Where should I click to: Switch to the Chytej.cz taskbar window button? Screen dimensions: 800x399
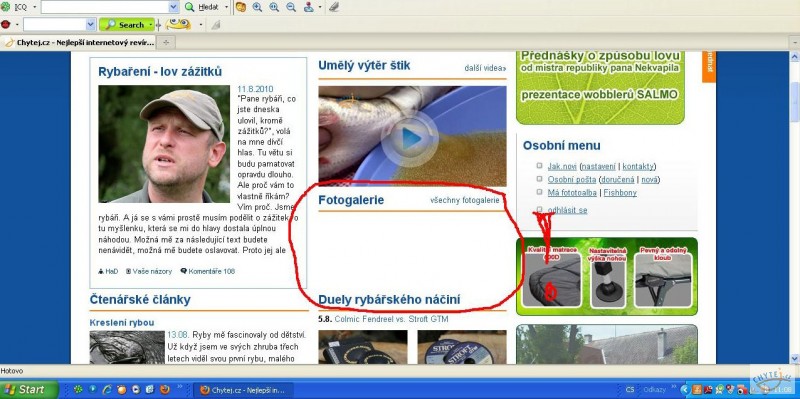click(244, 390)
